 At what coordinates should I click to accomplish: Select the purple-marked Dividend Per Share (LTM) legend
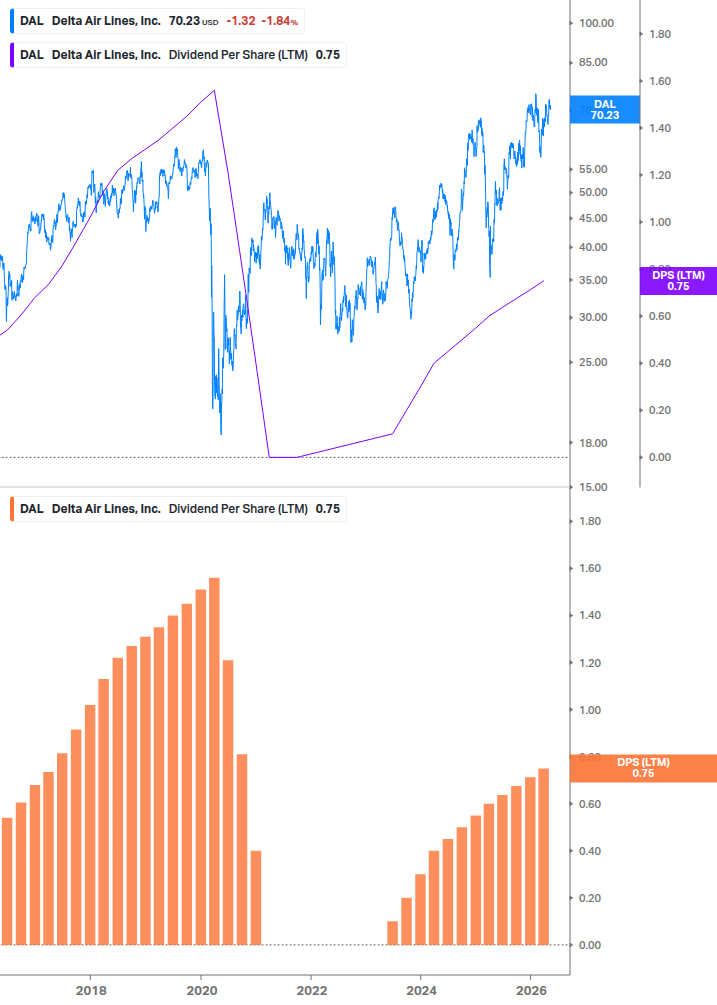click(x=178, y=55)
